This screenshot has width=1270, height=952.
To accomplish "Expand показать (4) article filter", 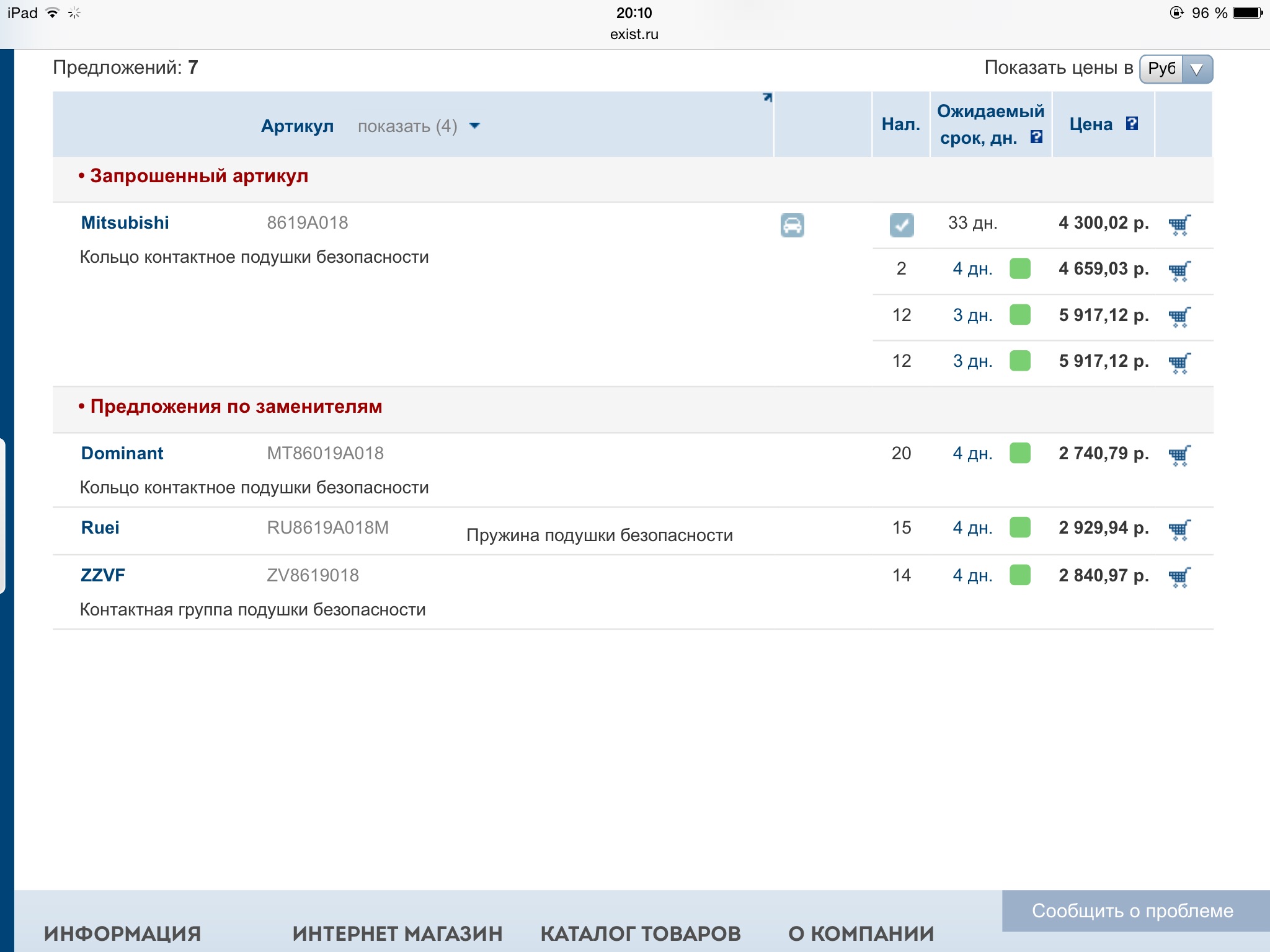I will click(x=407, y=126).
